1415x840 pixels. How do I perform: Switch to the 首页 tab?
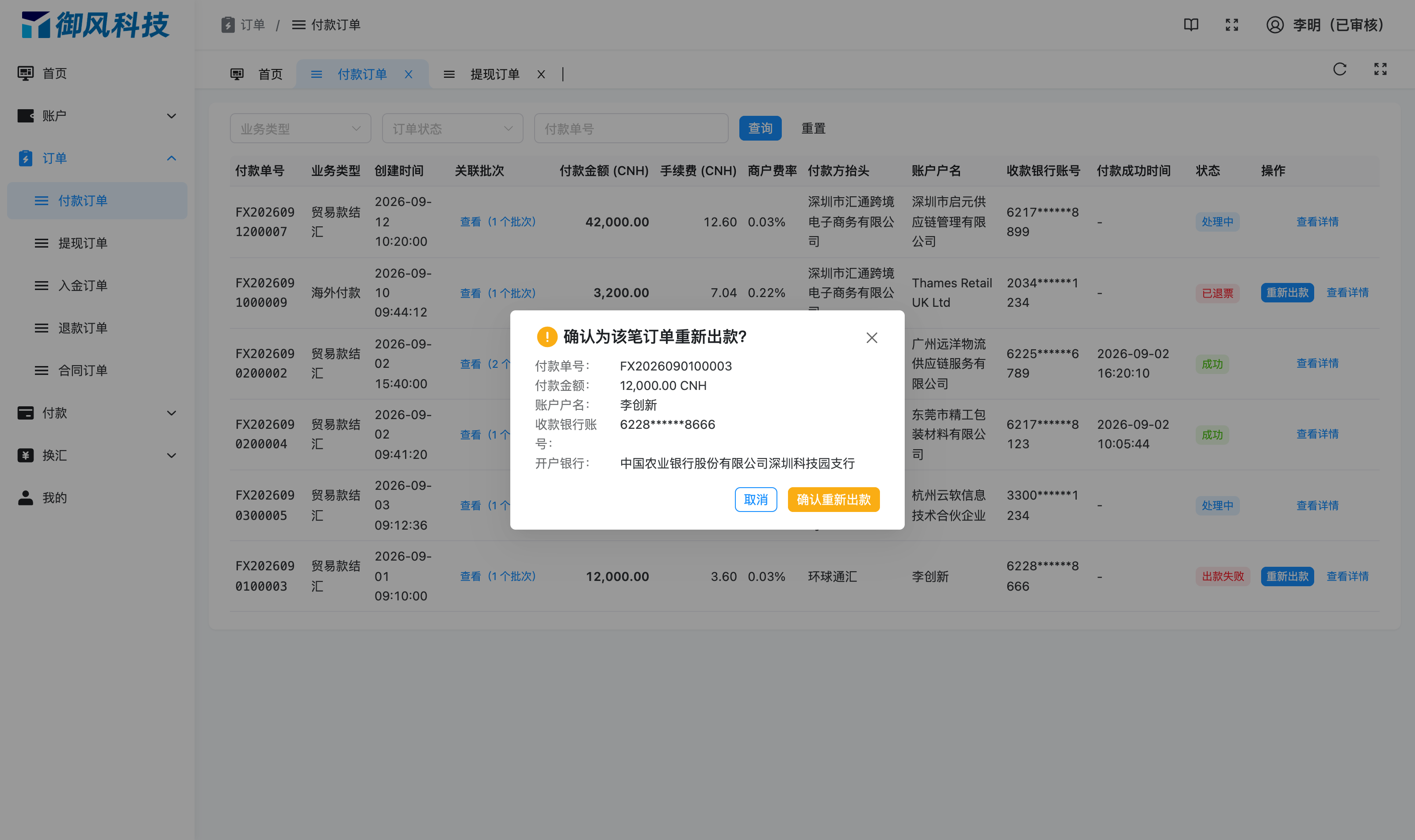coord(256,74)
